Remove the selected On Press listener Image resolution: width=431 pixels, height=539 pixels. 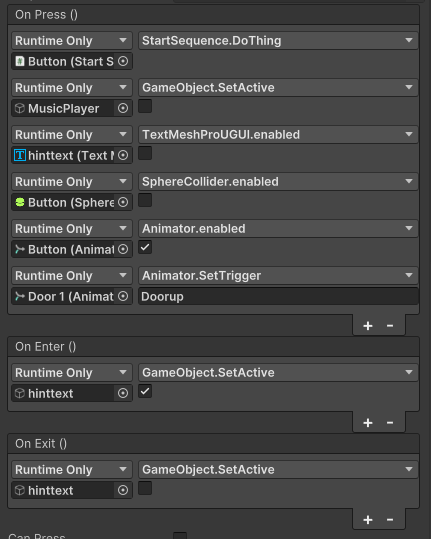390,326
